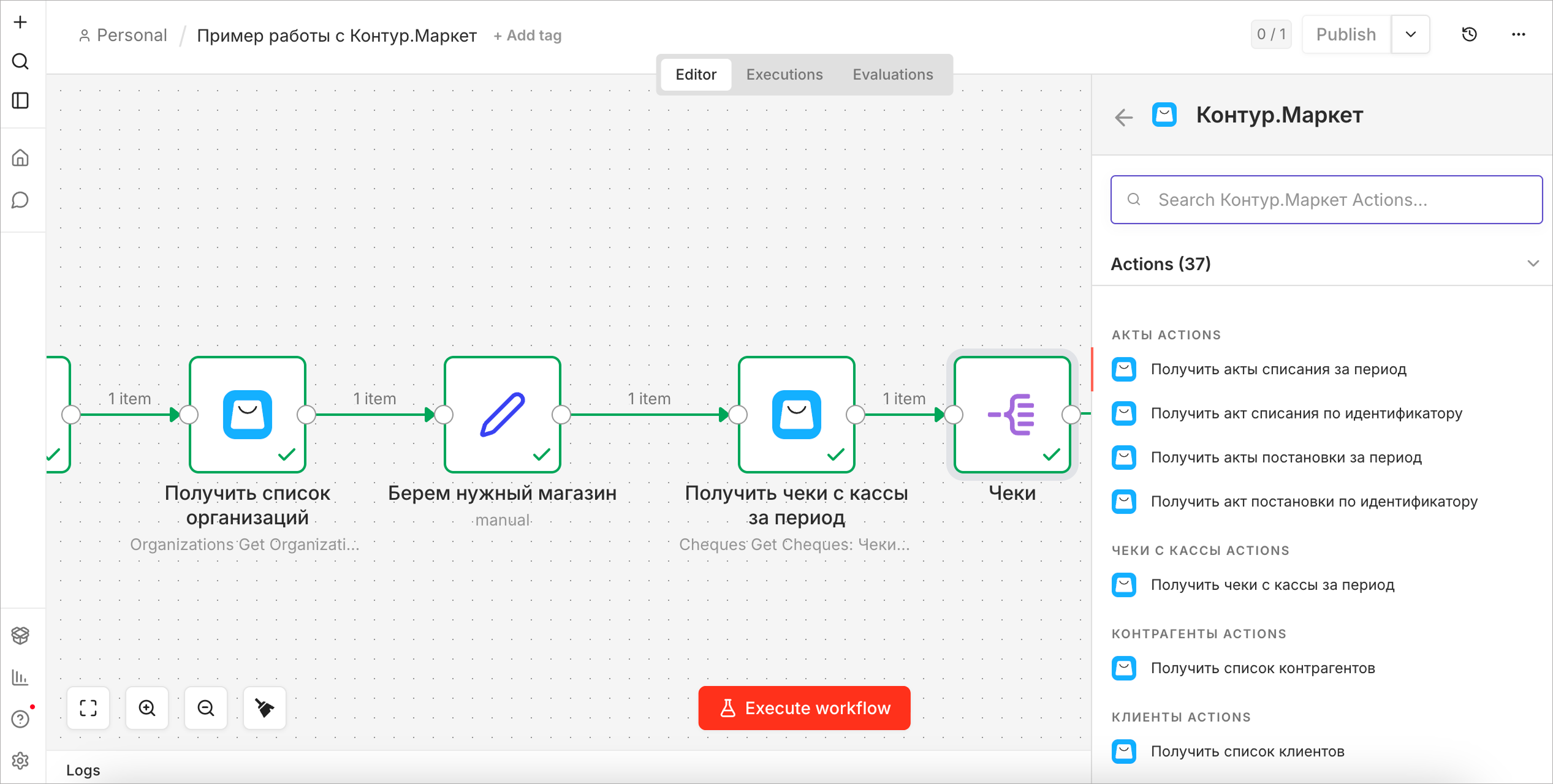Open the help question mark icon
The height and width of the screenshot is (784, 1553).
pyautogui.click(x=20, y=719)
